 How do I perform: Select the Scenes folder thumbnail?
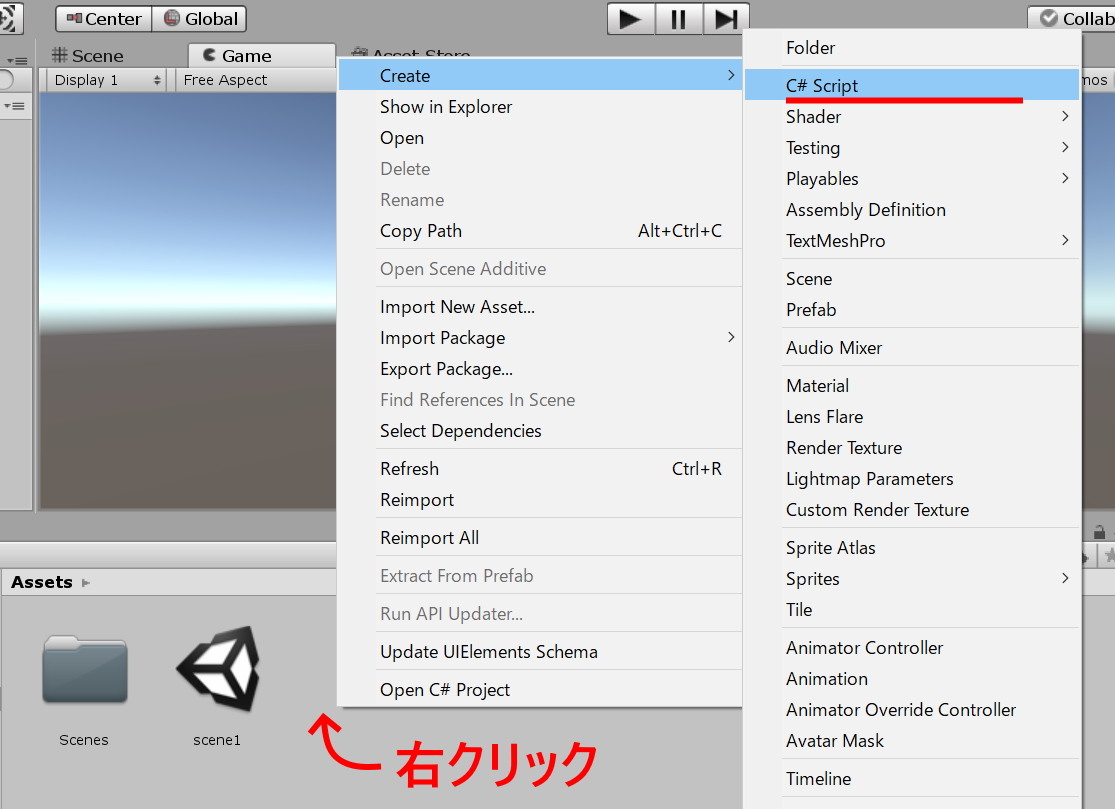(85, 670)
